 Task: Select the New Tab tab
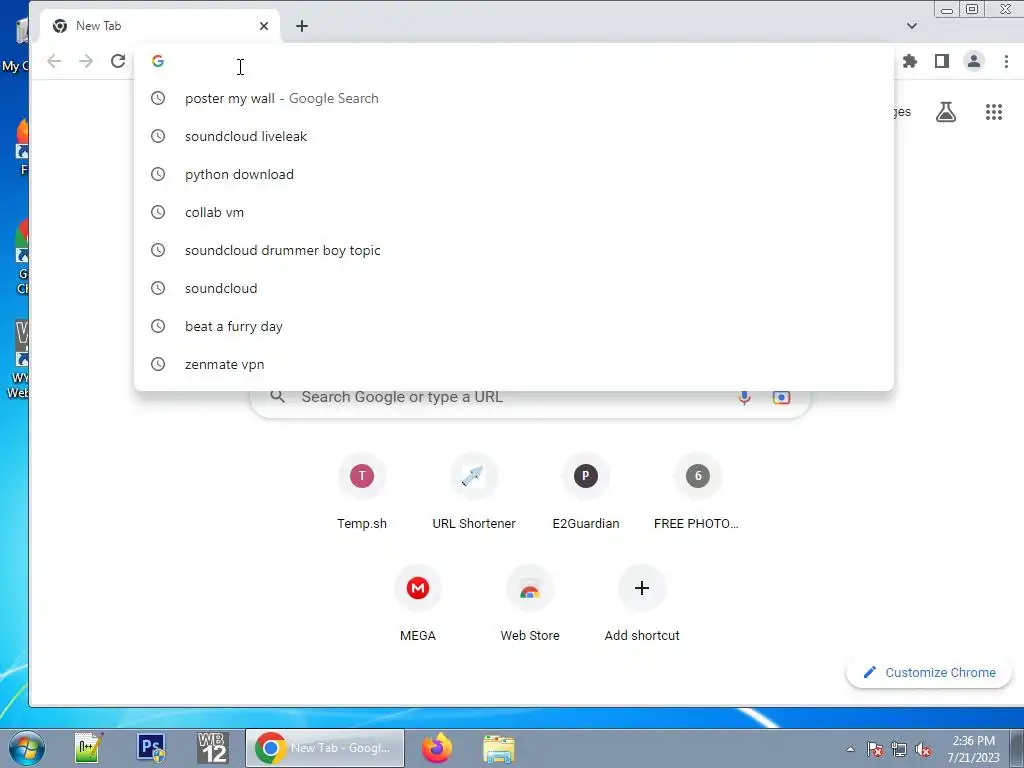coord(160,26)
